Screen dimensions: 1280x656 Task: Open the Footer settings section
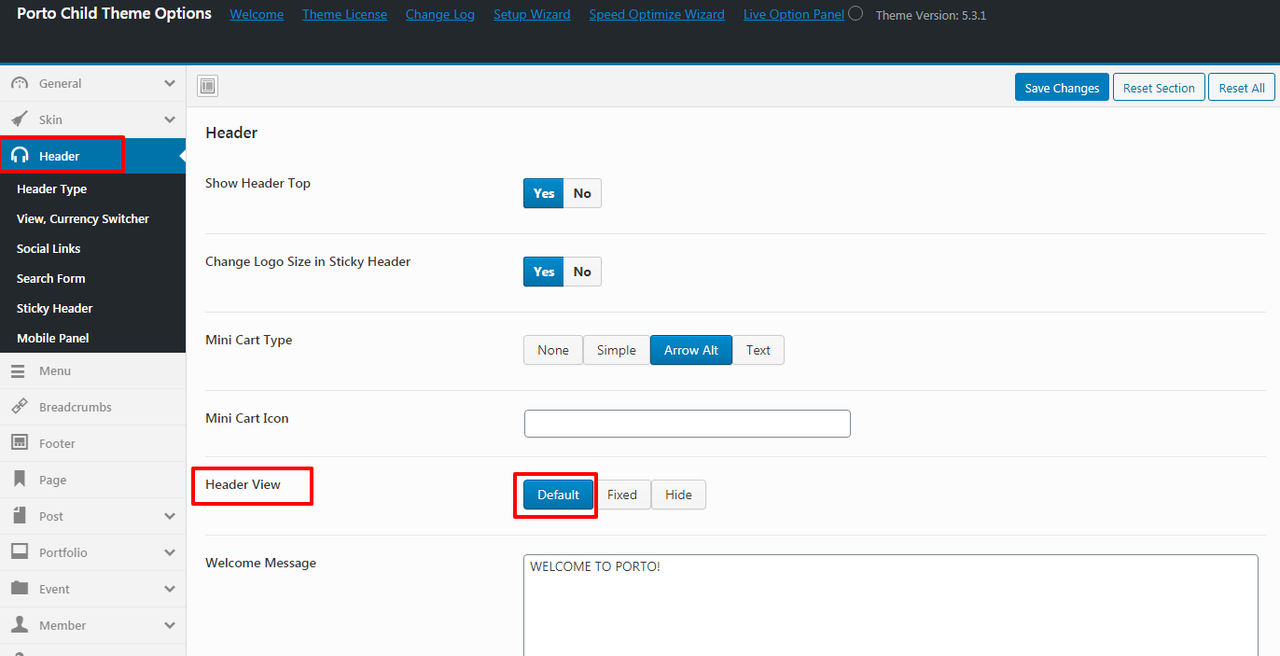[93, 443]
